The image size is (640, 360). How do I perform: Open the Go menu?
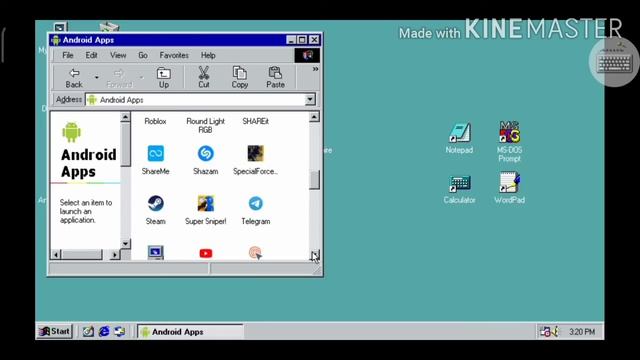pyautogui.click(x=143, y=55)
